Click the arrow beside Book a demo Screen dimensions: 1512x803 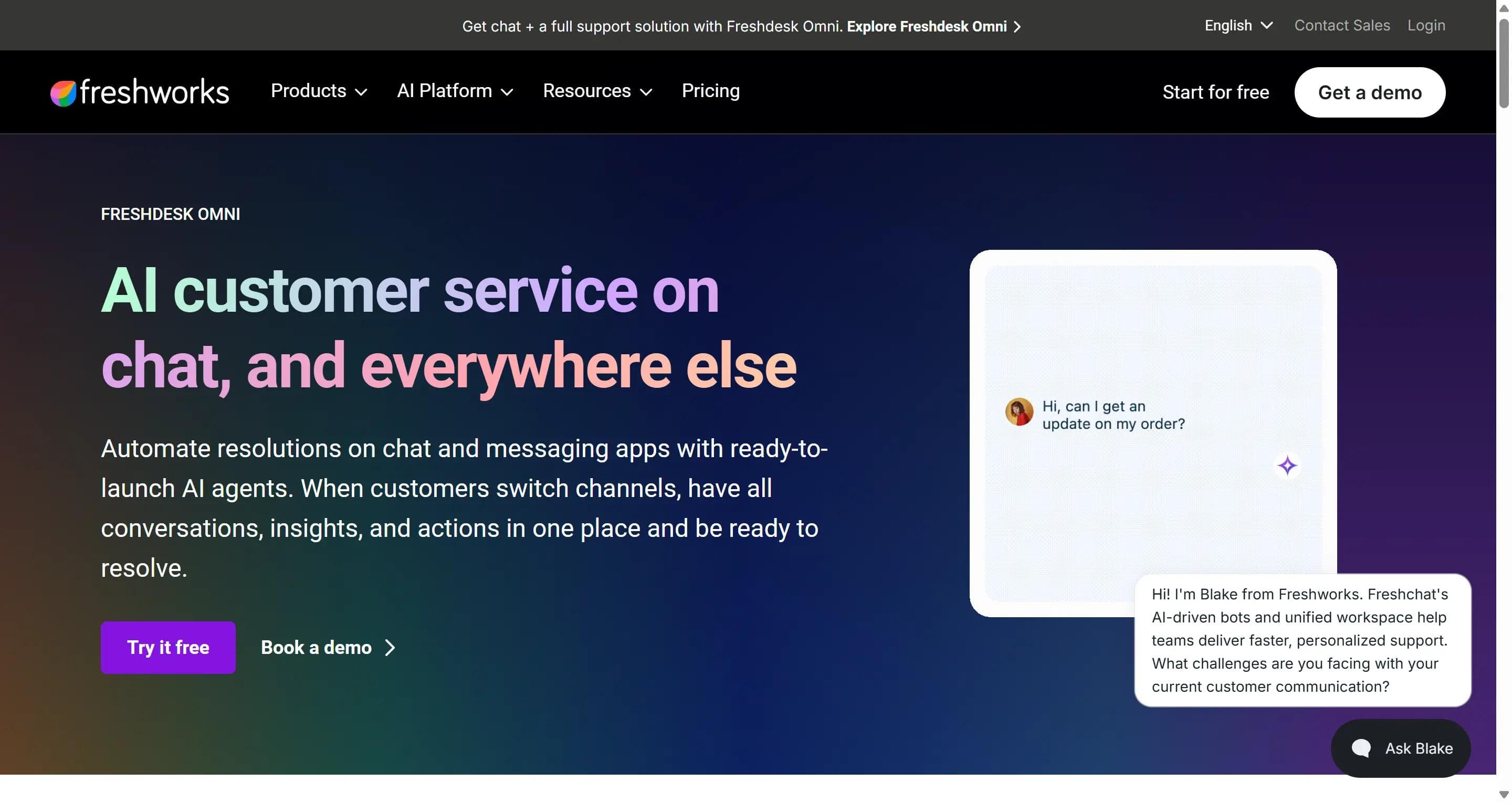390,648
